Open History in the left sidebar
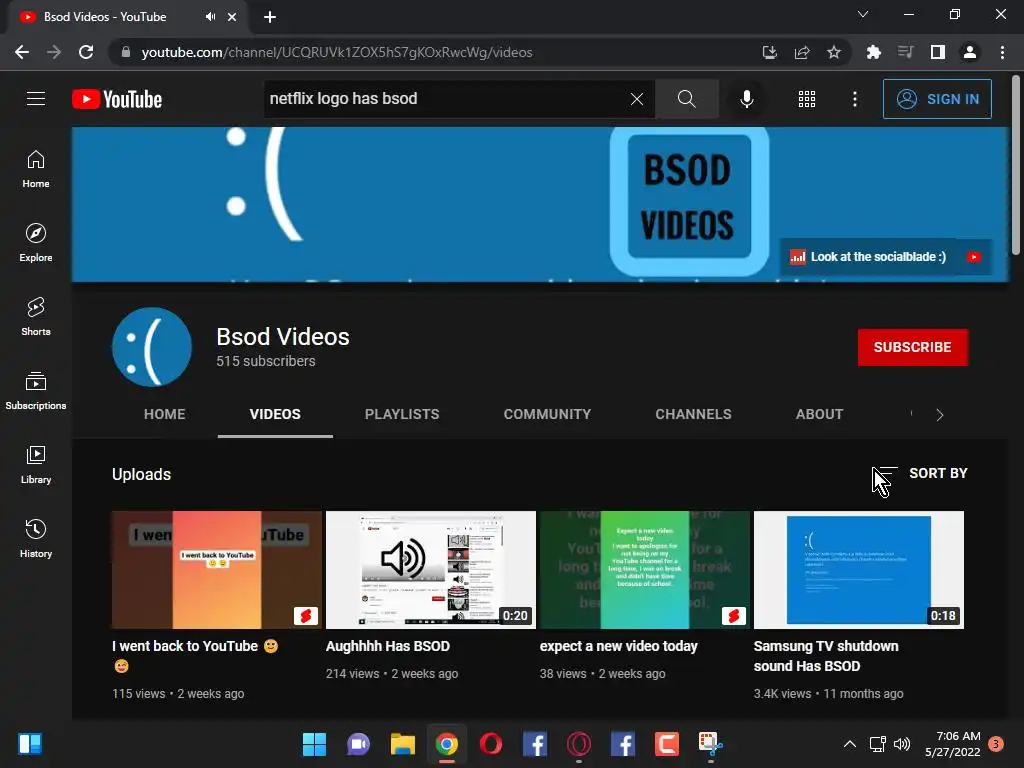The height and width of the screenshot is (768, 1024). (x=36, y=539)
